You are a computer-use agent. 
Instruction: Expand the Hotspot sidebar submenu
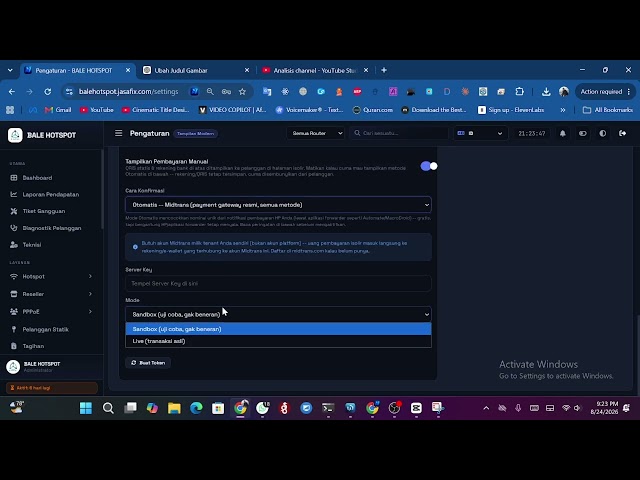[x=51, y=276]
